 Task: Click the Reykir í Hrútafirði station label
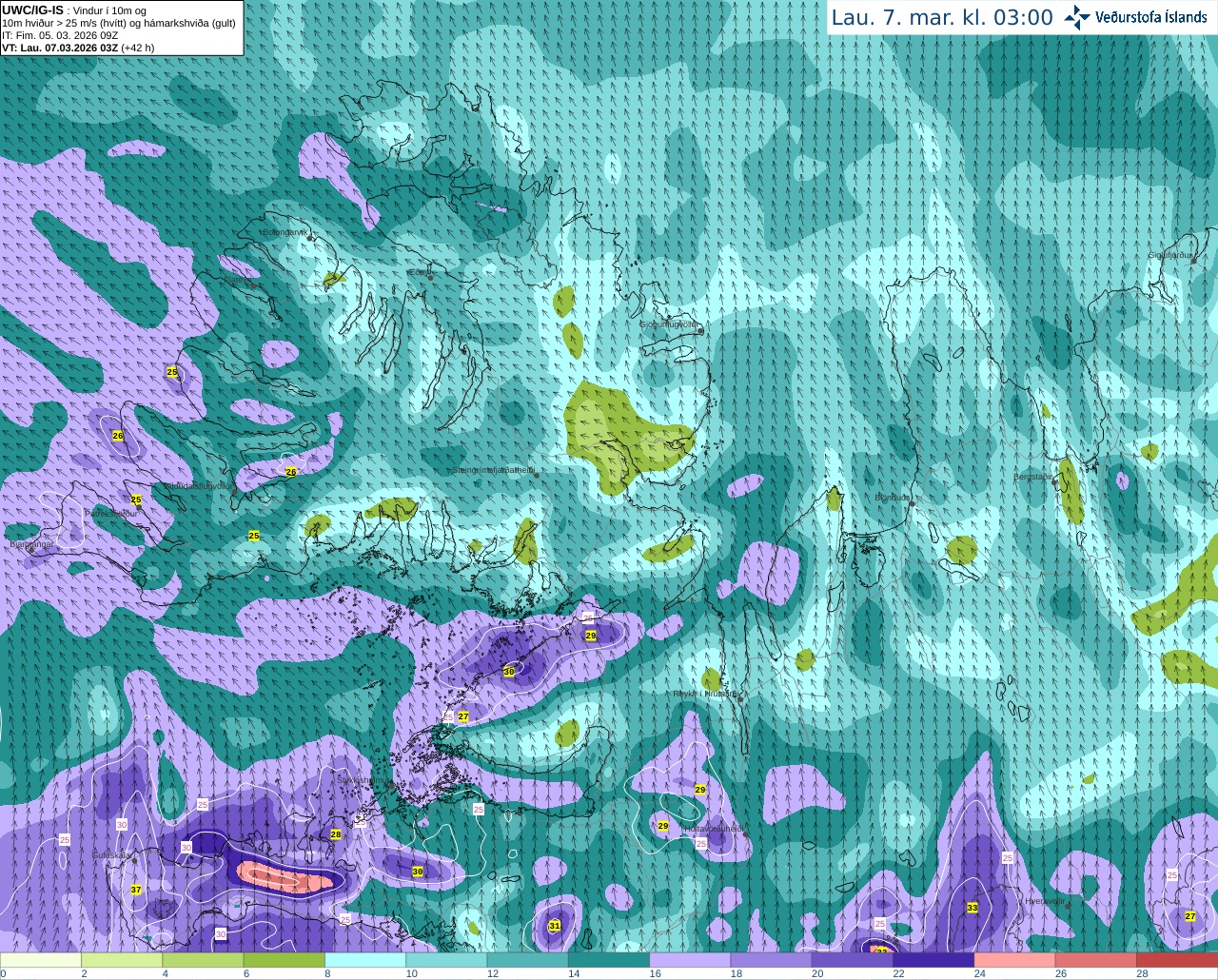coord(705,694)
